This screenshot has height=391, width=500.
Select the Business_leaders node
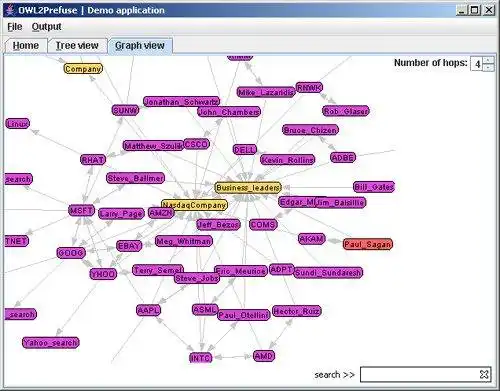[x=248, y=188]
